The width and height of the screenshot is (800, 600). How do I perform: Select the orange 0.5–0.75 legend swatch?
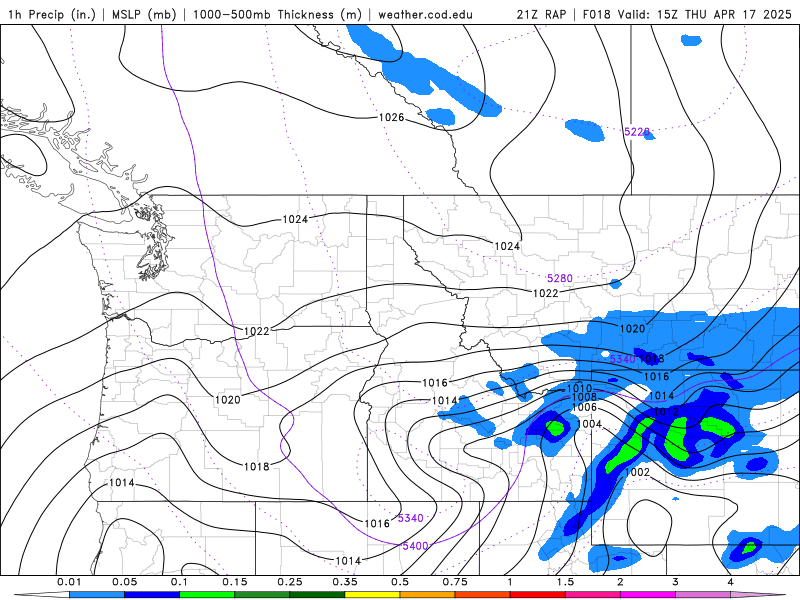[427, 595]
